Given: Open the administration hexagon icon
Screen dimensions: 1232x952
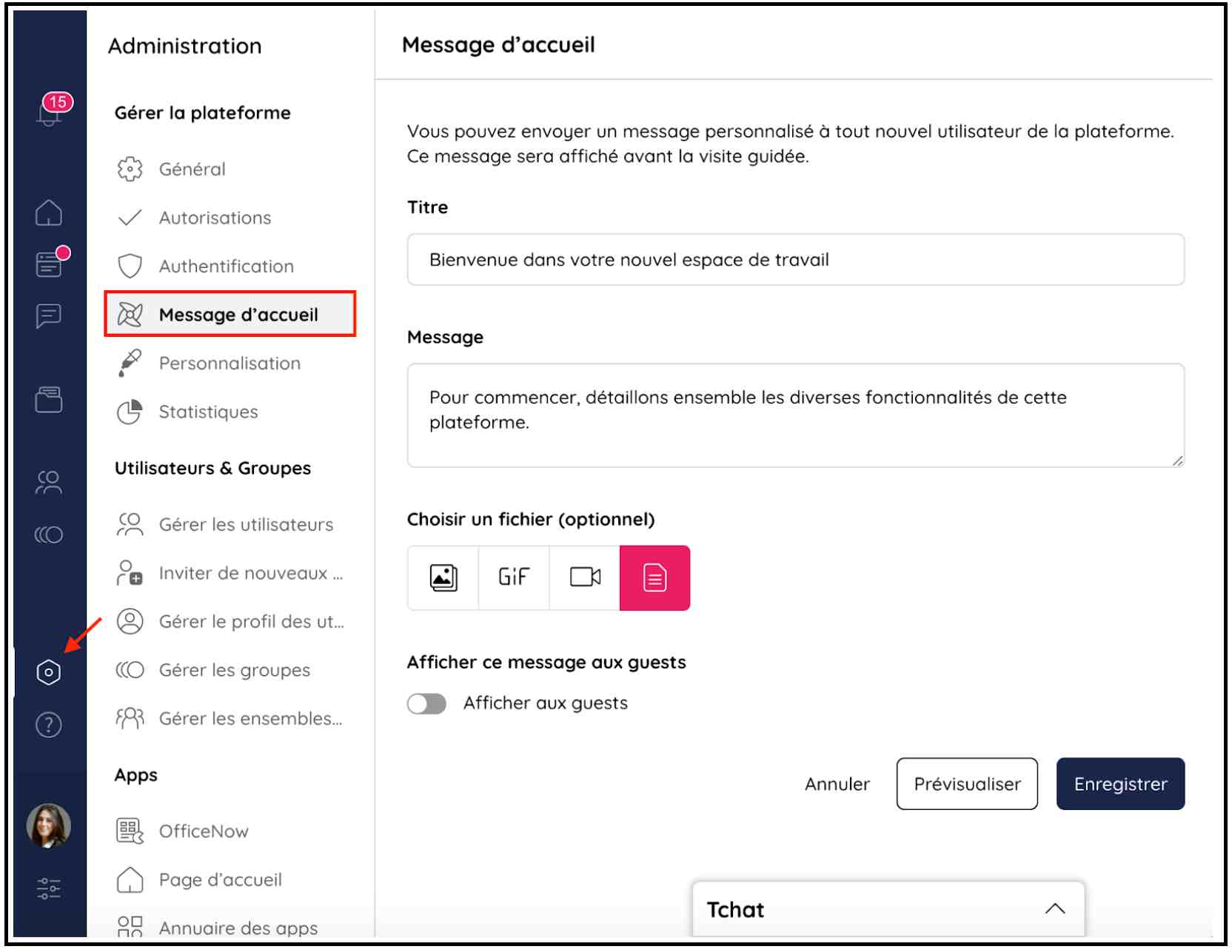Looking at the screenshot, I should pyautogui.click(x=49, y=672).
